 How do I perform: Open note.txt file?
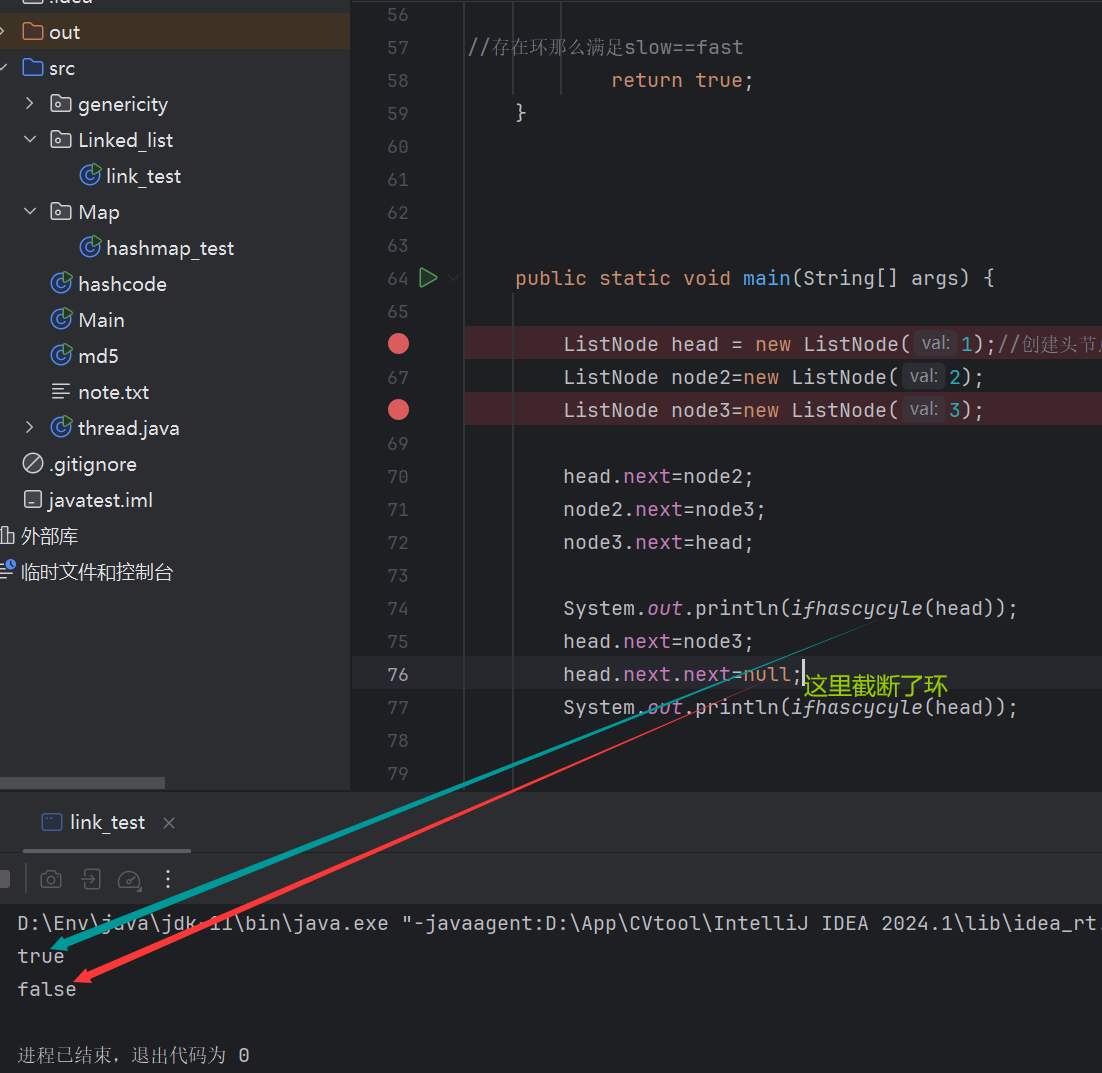[x=113, y=392]
